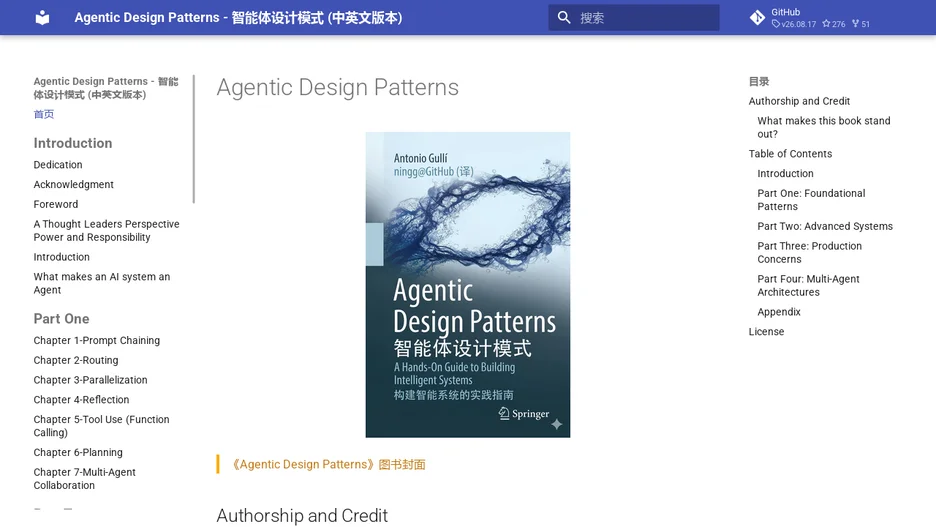Click the 目录 TOC label
The height and width of the screenshot is (527, 936).
[x=759, y=81]
